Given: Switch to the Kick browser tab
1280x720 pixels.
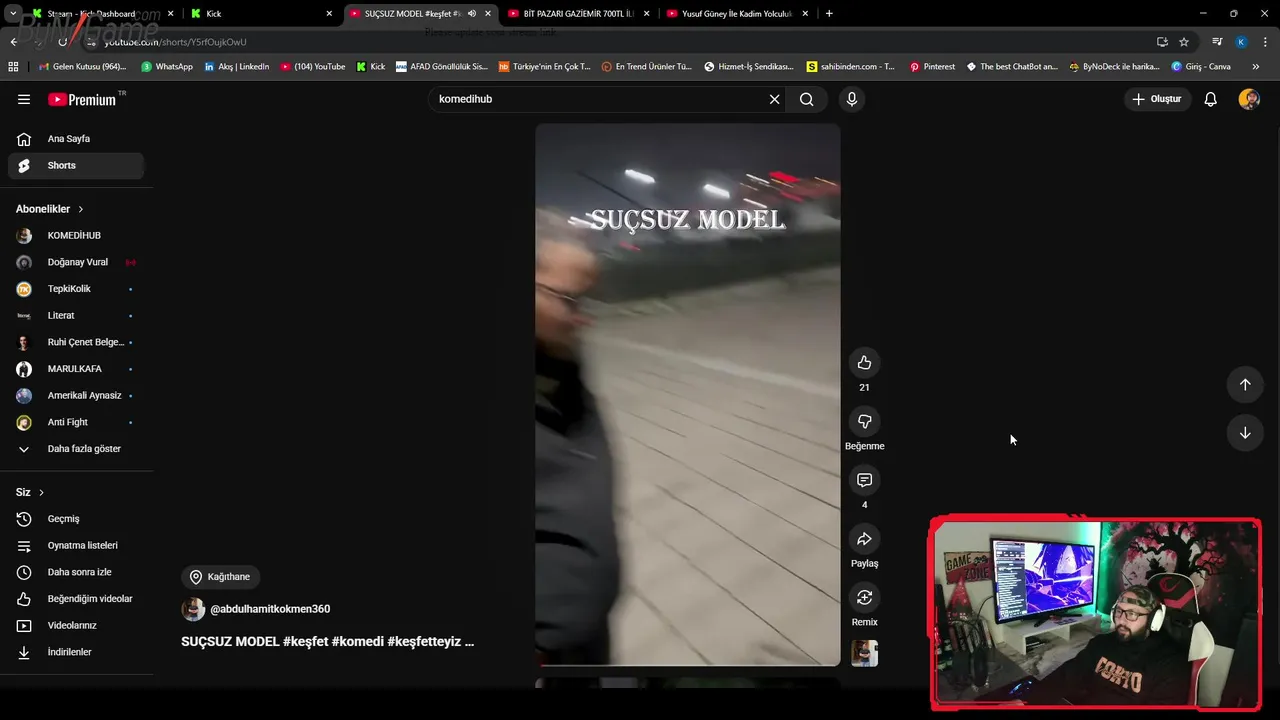Looking at the screenshot, I should [261, 14].
